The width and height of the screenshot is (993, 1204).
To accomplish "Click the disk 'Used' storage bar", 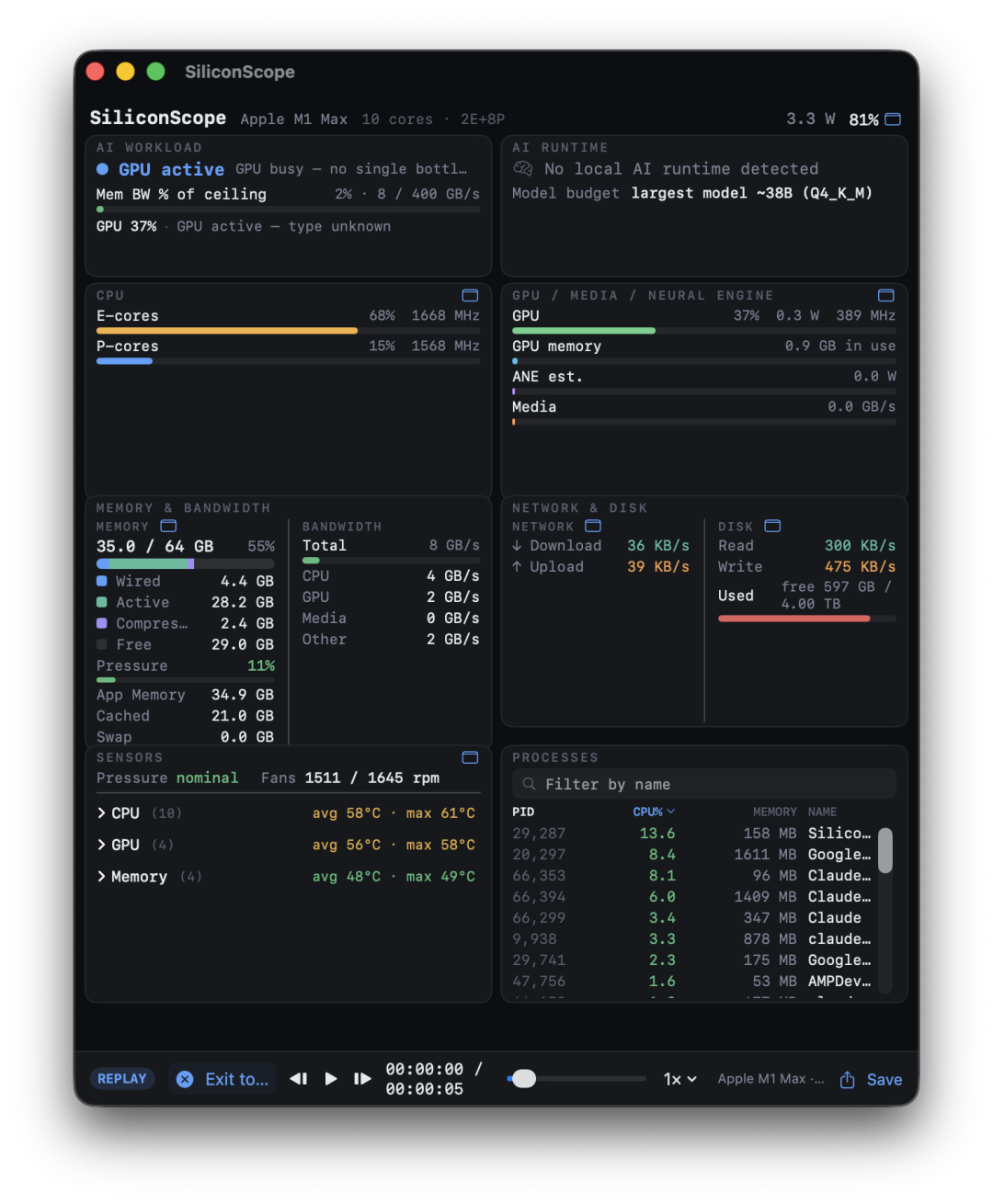I will [x=807, y=619].
